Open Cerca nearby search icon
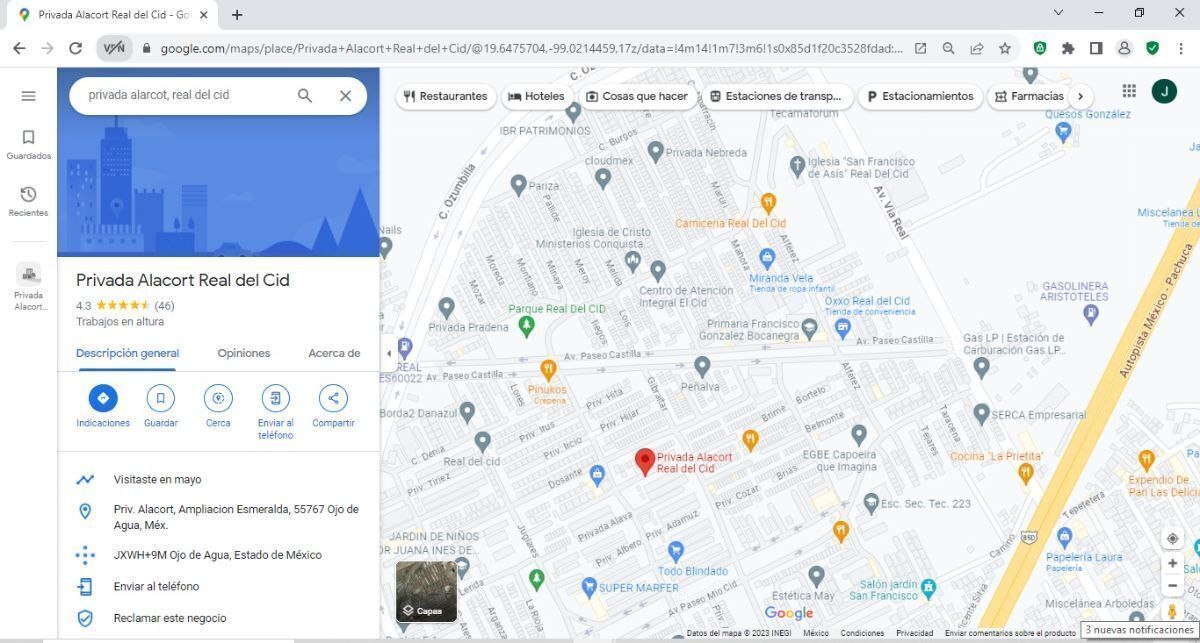This screenshot has width=1200, height=643. [218, 398]
